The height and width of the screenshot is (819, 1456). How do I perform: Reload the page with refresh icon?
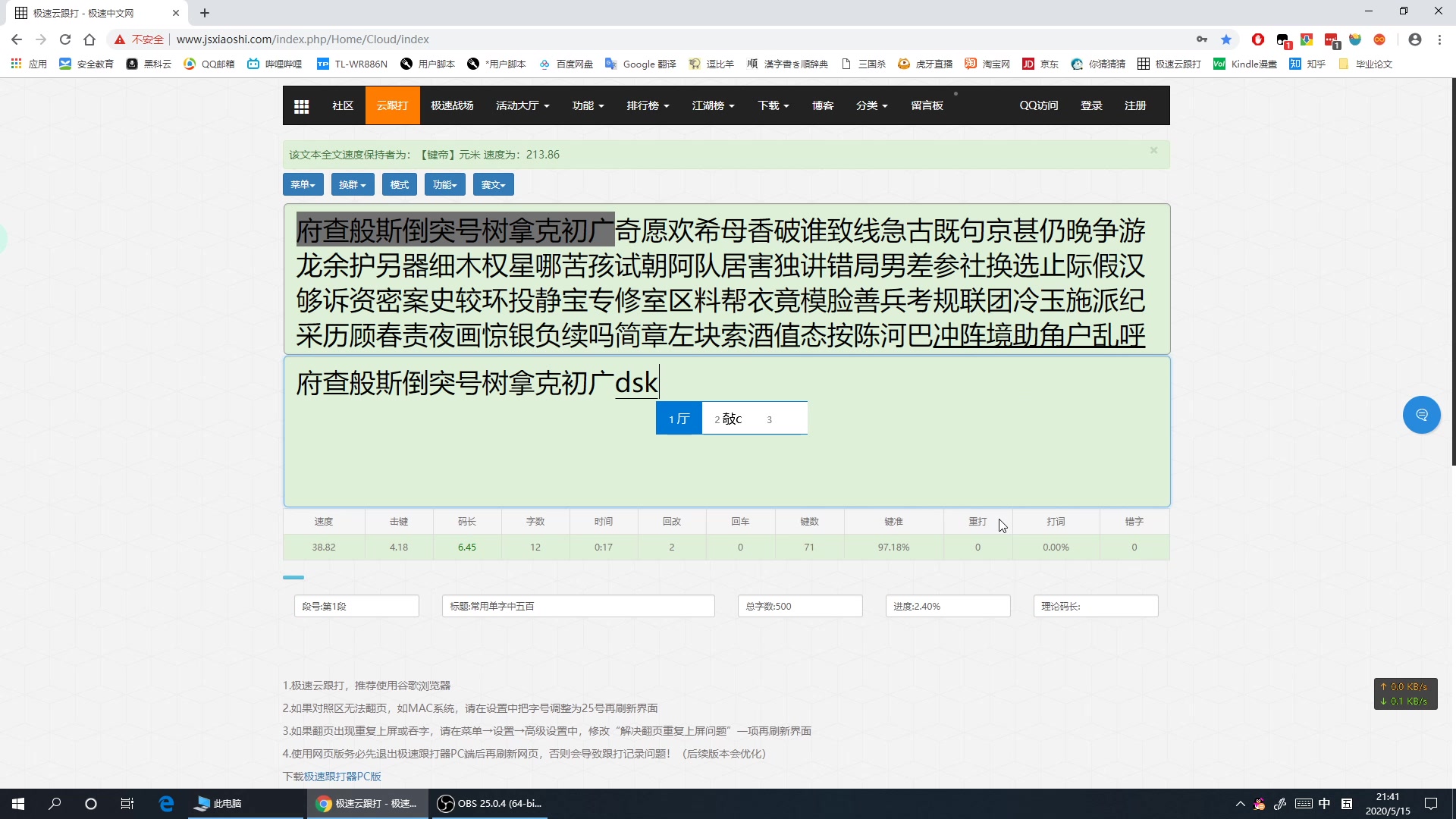pyautogui.click(x=65, y=39)
